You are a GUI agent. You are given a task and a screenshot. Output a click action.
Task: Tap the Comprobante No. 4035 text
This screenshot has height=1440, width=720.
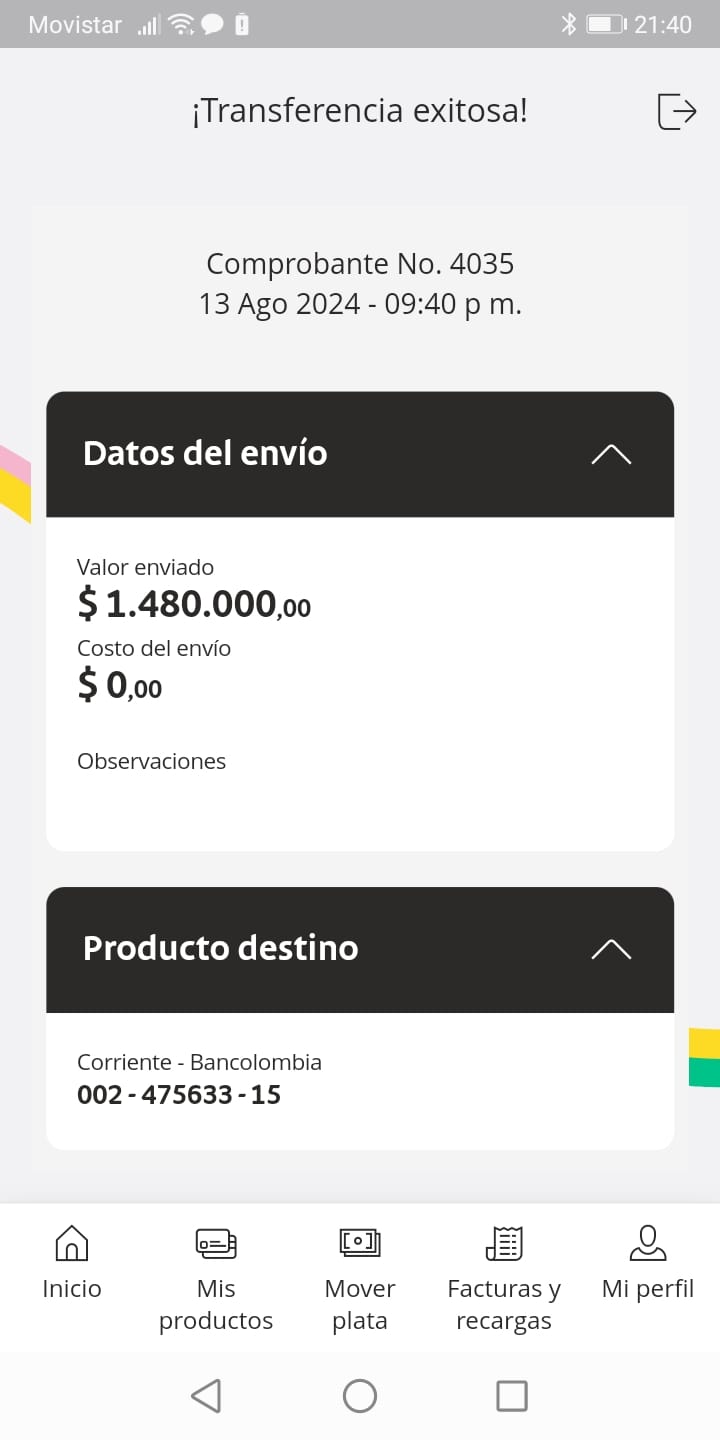pos(360,264)
